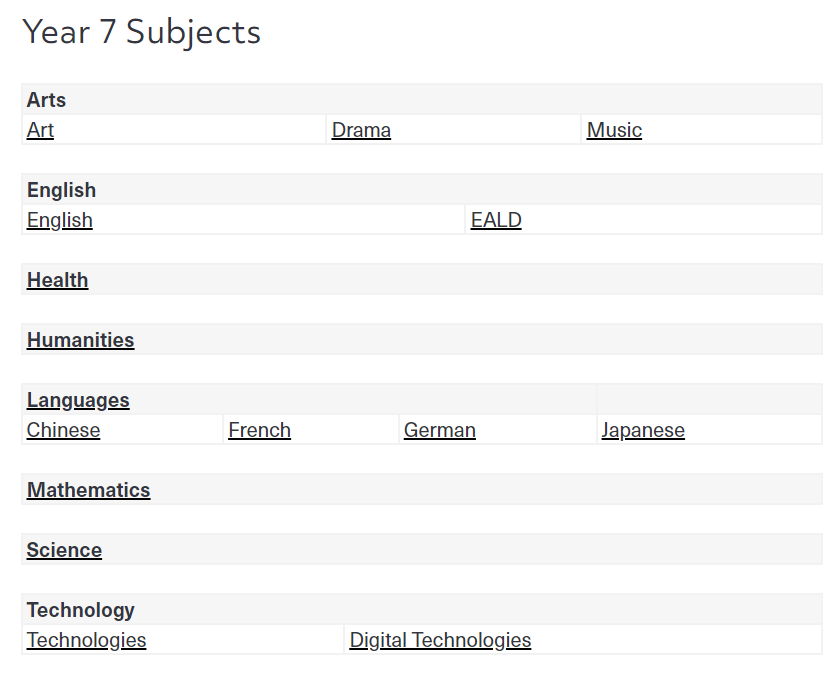The width and height of the screenshot is (834, 699).
Task: Click the bold Arts section heading
Action: (x=46, y=100)
